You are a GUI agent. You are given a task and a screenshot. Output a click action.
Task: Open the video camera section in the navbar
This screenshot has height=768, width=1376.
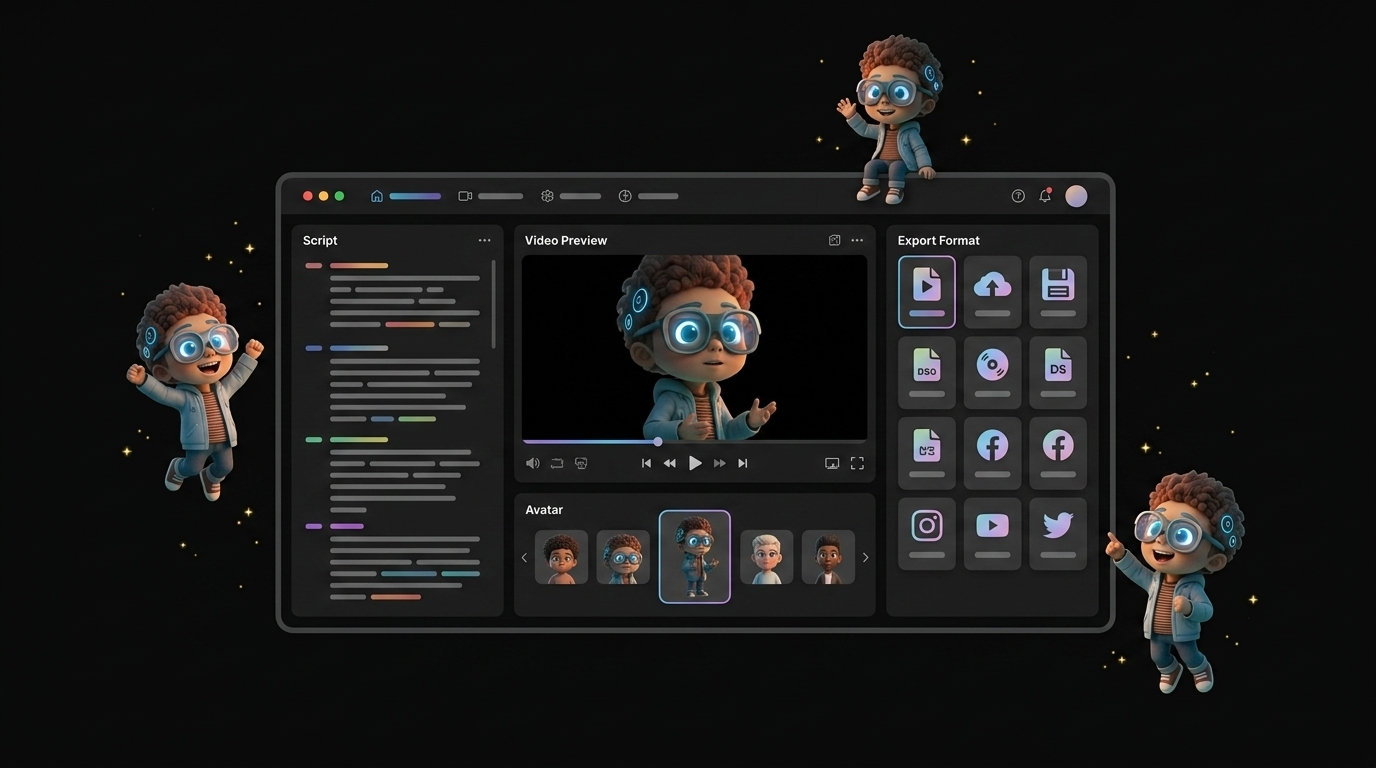point(464,196)
